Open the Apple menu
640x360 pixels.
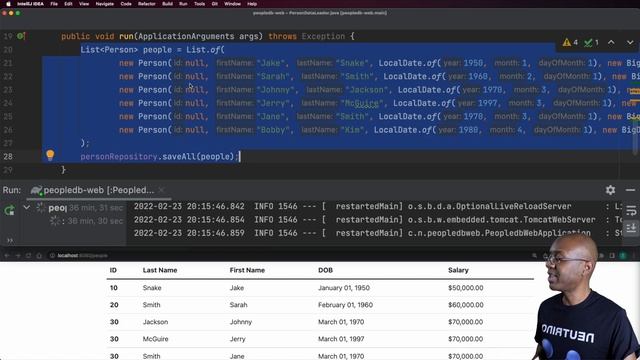pos(8,4)
